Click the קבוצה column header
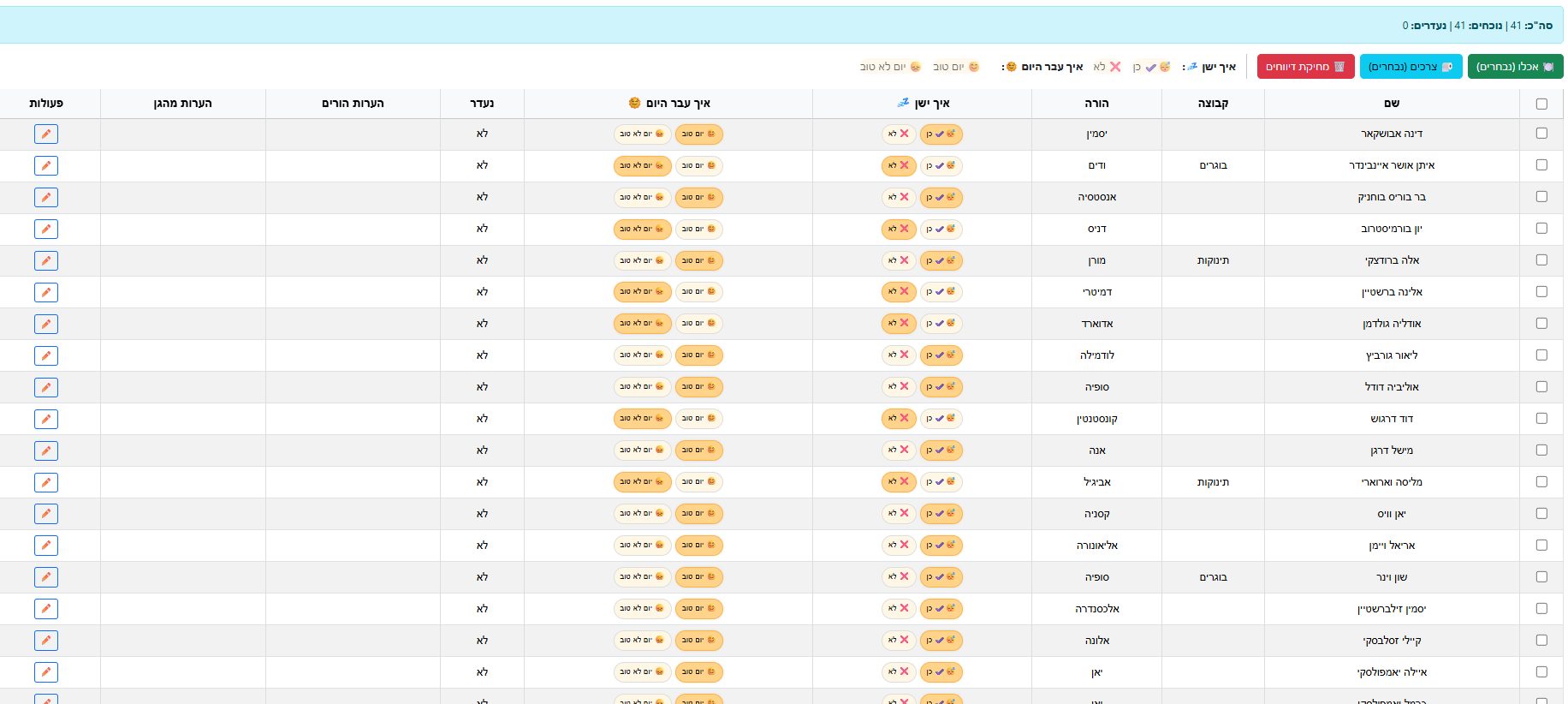 click(1213, 104)
